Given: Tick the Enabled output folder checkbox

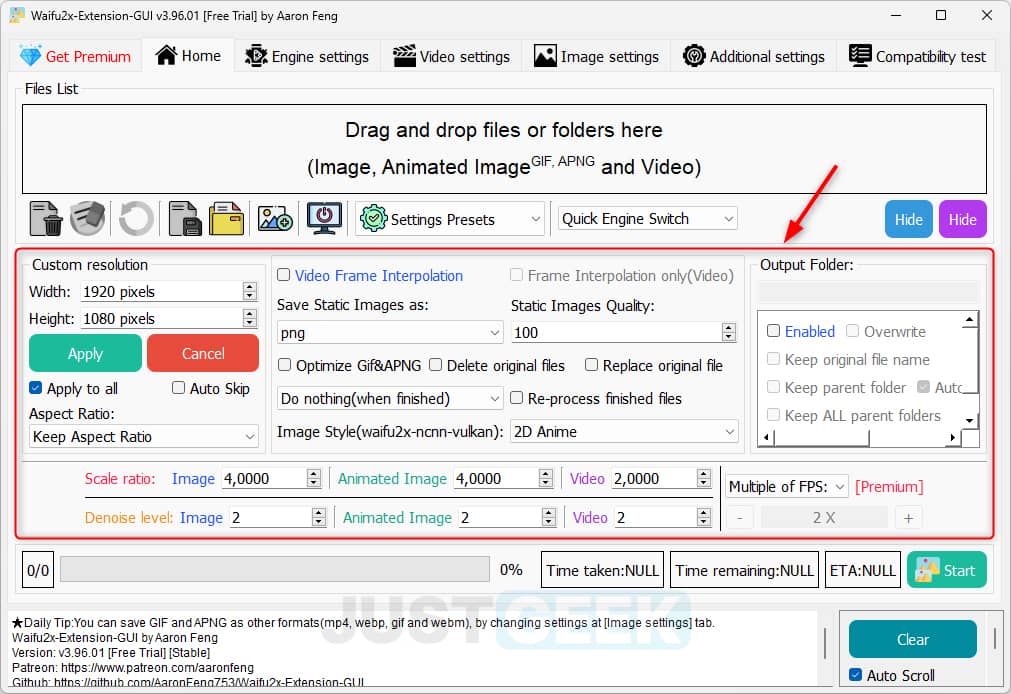Looking at the screenshot, I should click(x=774, y=331).
